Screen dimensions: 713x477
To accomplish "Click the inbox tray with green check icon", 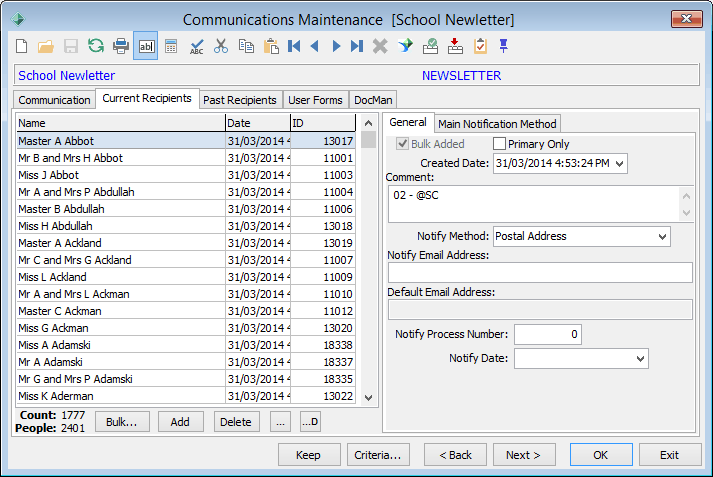I will (430, 46).
